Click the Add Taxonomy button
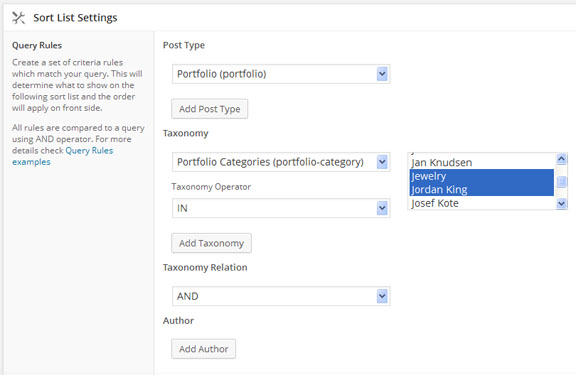Viewport: 576px width, 375px height. coord(211,243)
